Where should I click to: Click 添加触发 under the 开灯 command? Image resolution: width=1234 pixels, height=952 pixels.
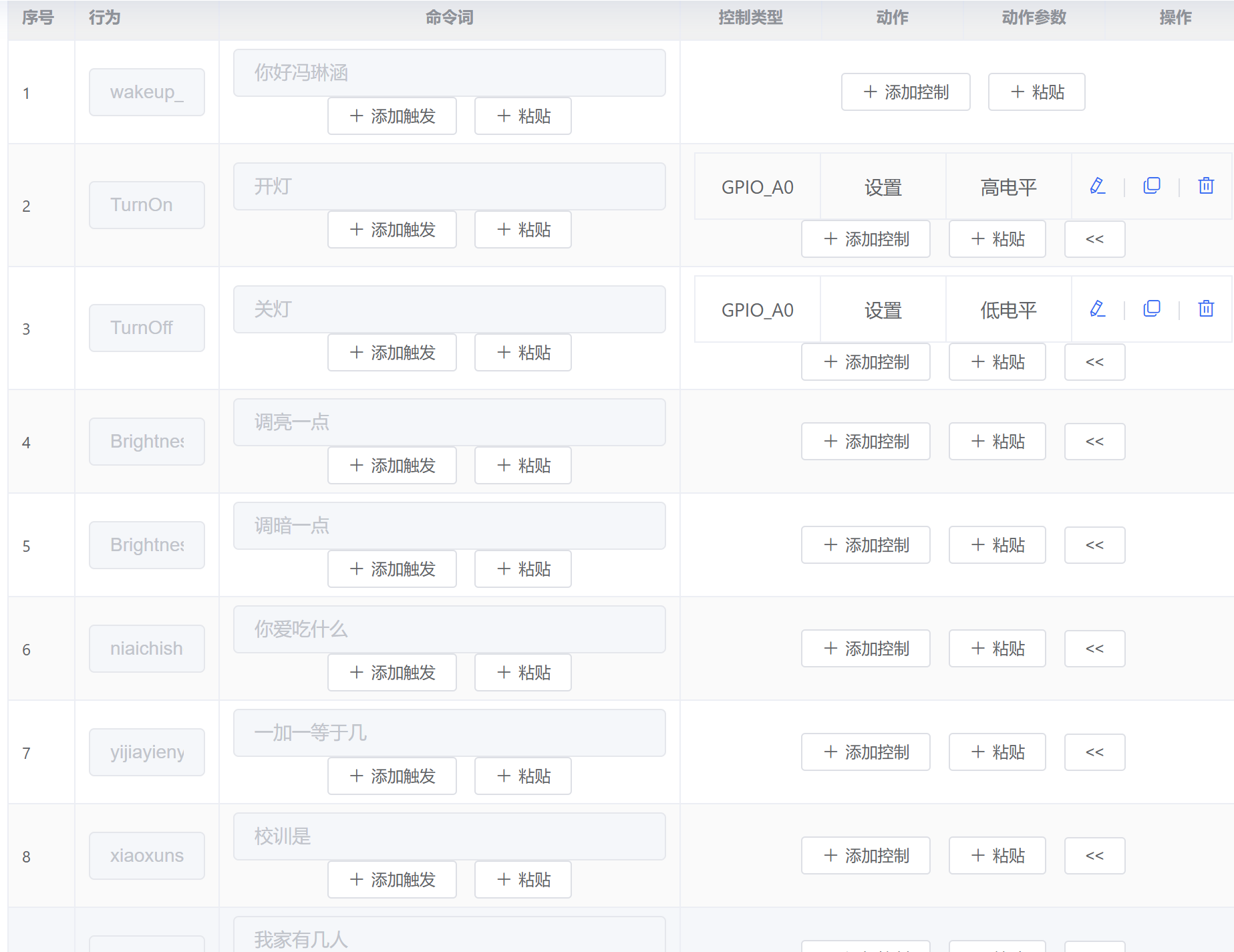pyautogui.click(x=392, y=229)
